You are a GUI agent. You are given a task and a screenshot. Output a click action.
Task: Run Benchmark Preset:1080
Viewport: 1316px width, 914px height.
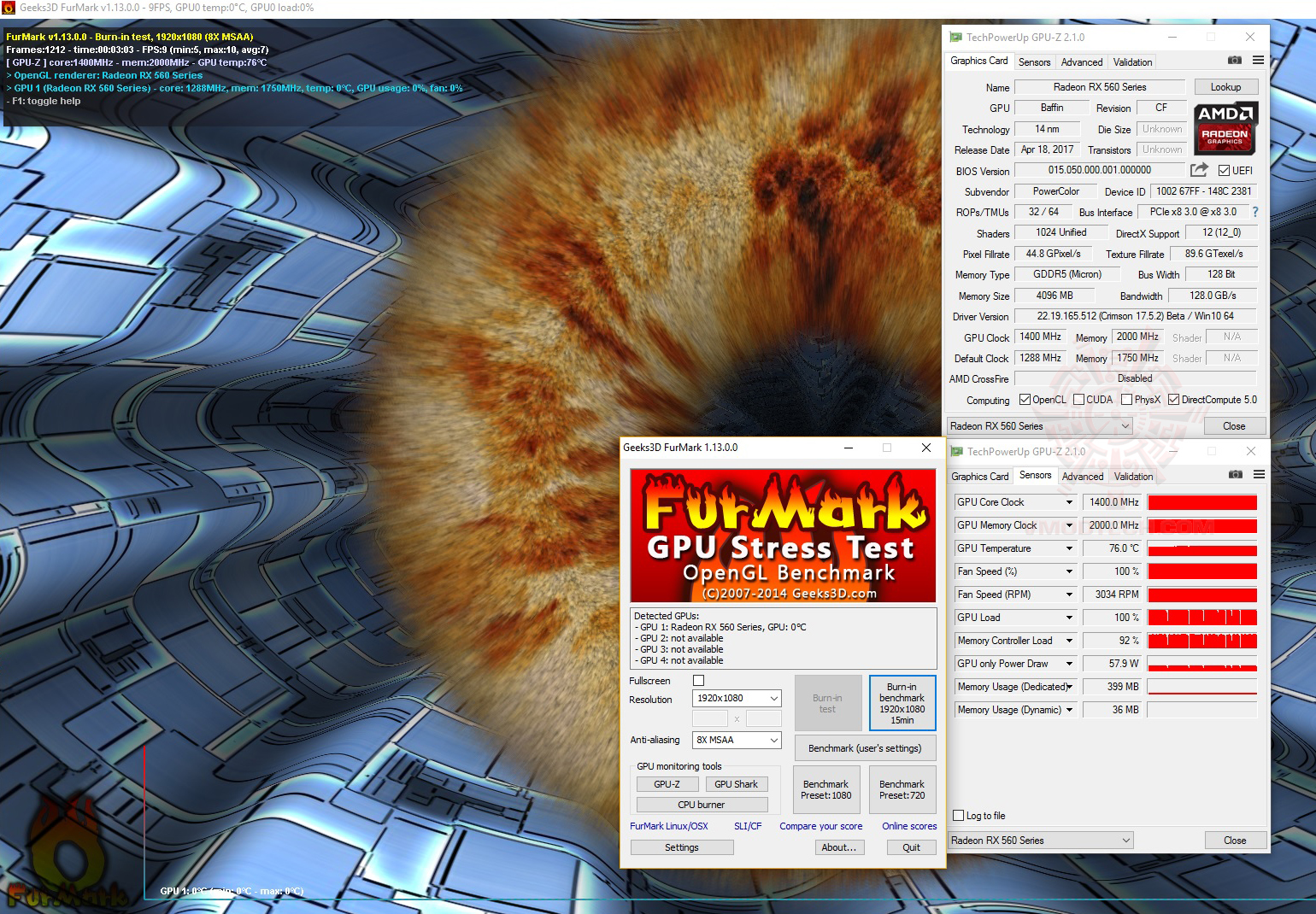pyautogui.click(x=826, y=789)
